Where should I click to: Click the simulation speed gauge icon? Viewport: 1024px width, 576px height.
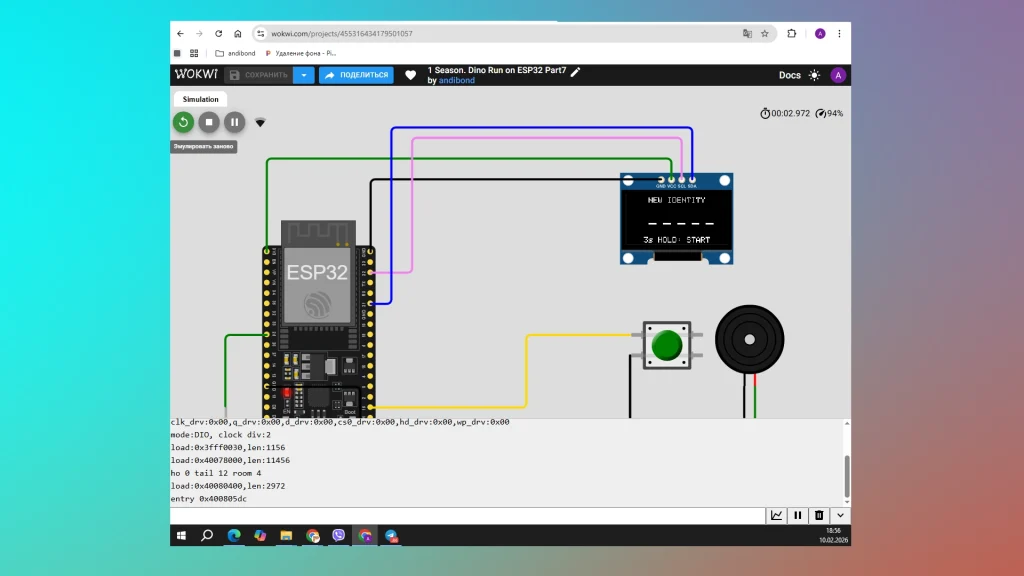[821, 114]
